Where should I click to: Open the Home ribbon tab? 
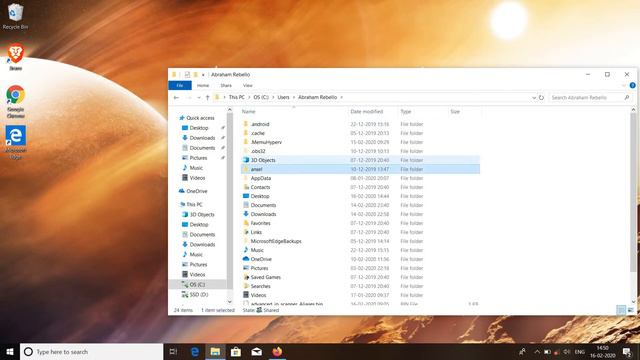203,85
